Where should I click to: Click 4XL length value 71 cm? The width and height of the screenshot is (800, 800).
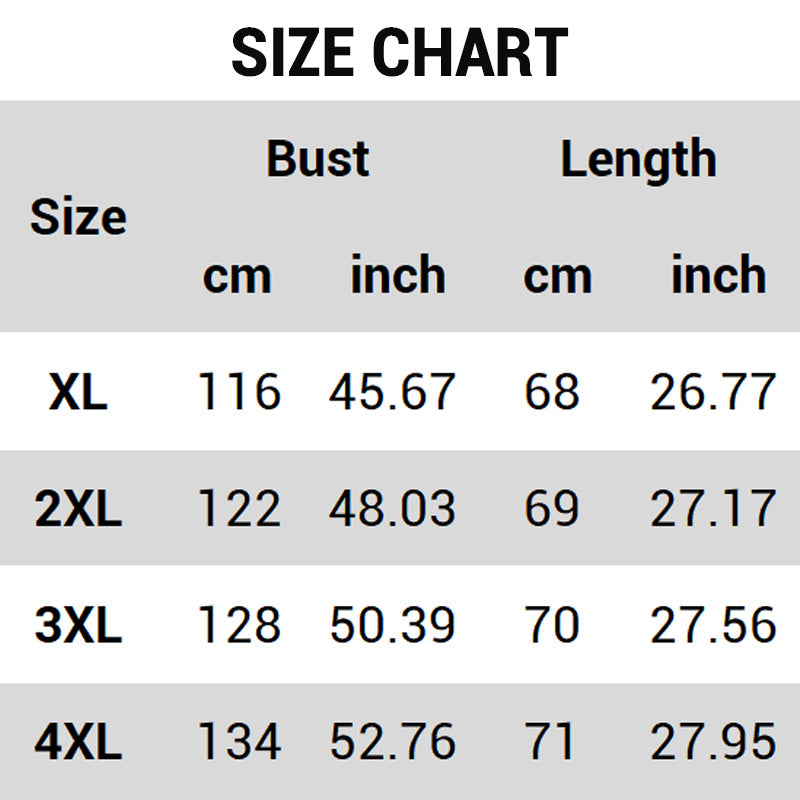[551, 742]
